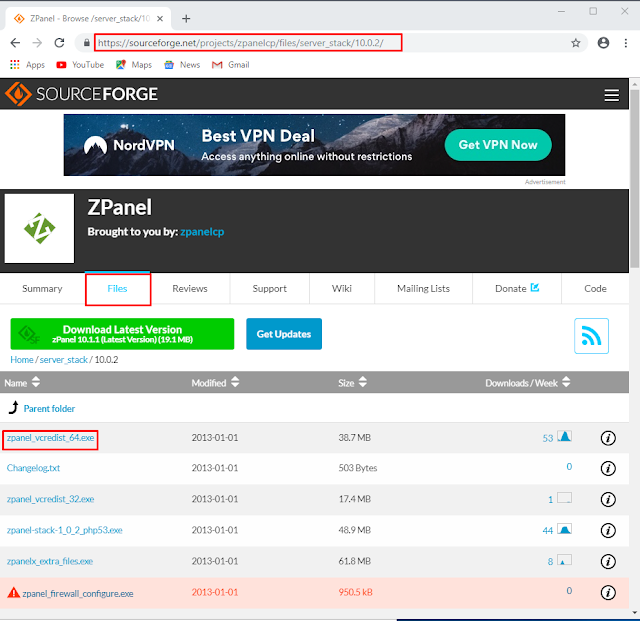Click the page vertical scrollbar thumb
Image resolution: width=640 pixels, height=621 pixels.
pyautogui.click(x=634, y=179)
